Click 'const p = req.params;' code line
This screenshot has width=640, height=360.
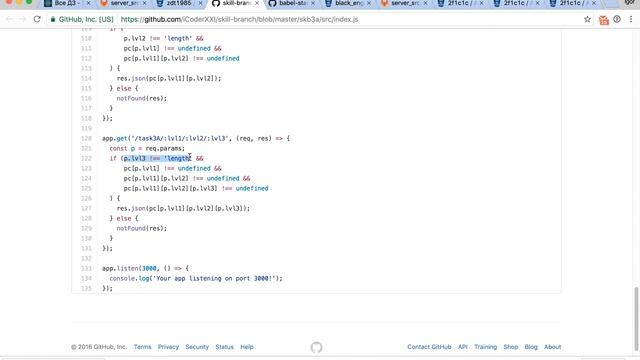click(x=147, y=148)
